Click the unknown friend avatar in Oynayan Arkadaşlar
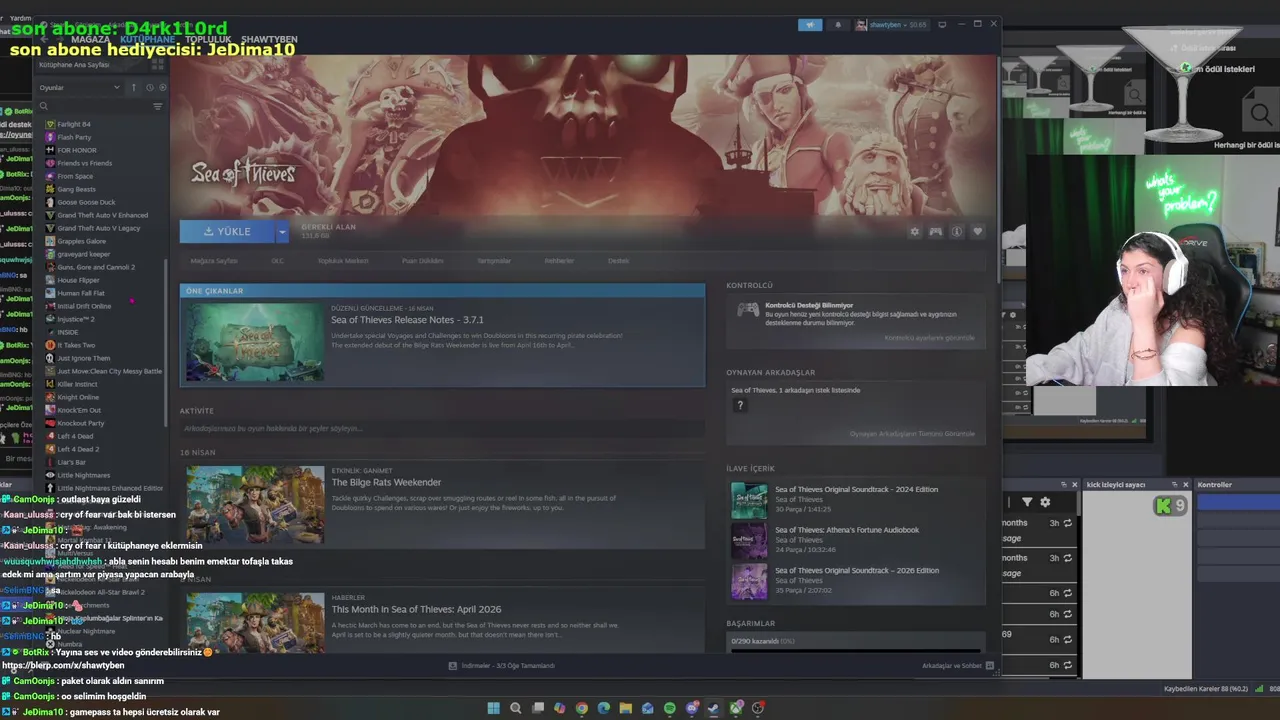This screenshot has width=1280, height=720. pos(740,405)
